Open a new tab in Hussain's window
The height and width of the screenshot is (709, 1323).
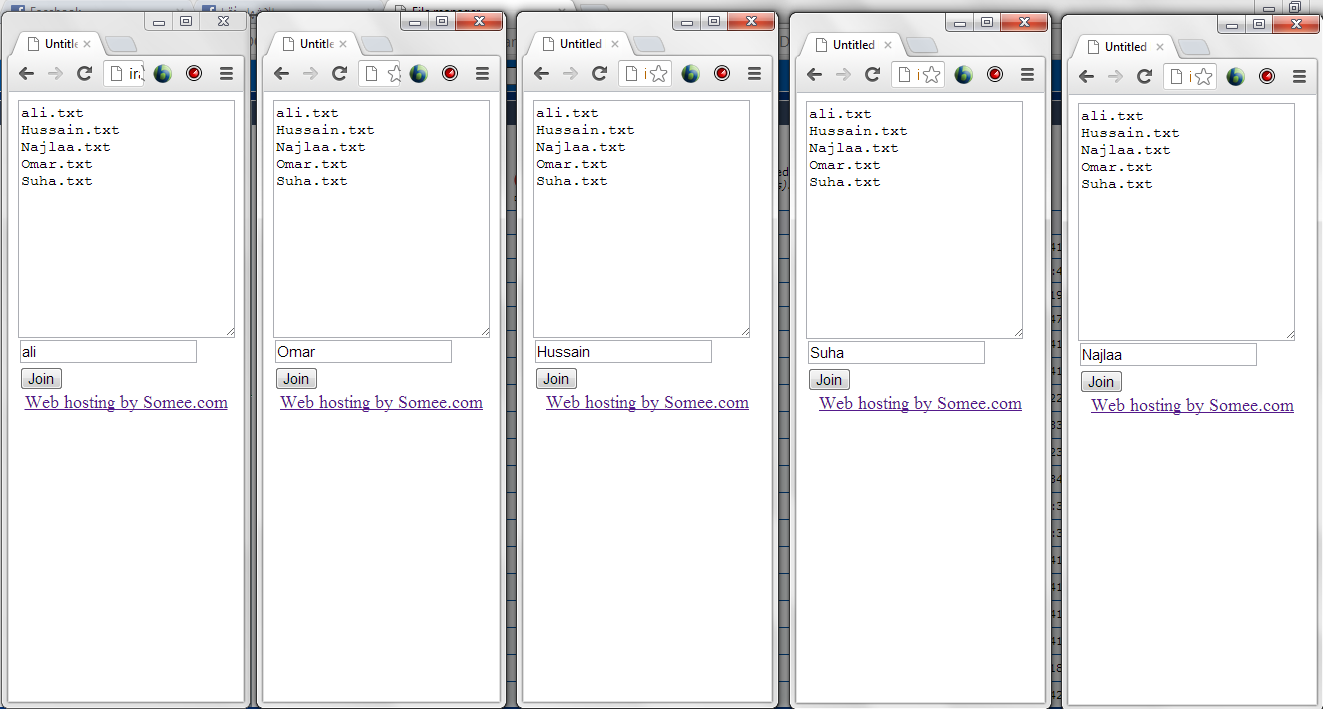pos(648,44)
